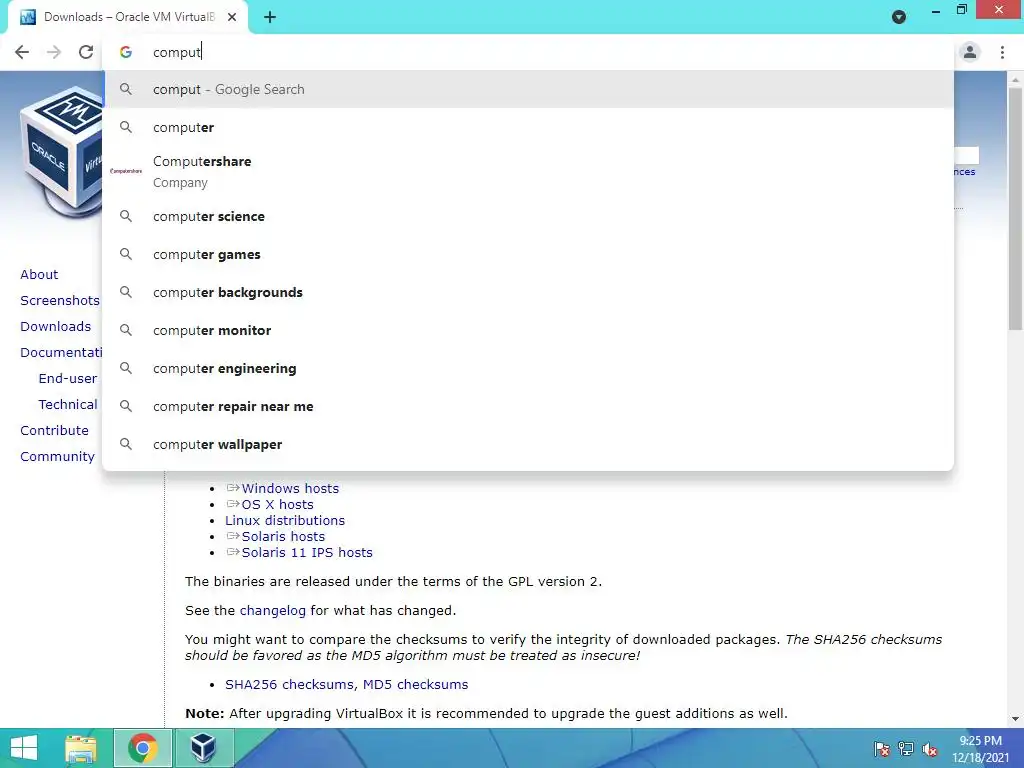
Task: Open the changelog link
Action: tap(272, 611)
